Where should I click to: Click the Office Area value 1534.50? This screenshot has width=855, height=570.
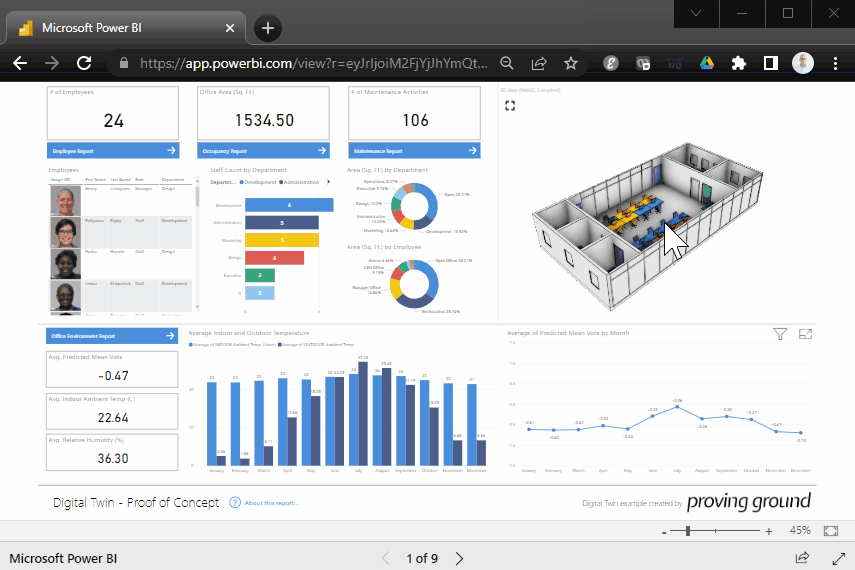(264, 120)
